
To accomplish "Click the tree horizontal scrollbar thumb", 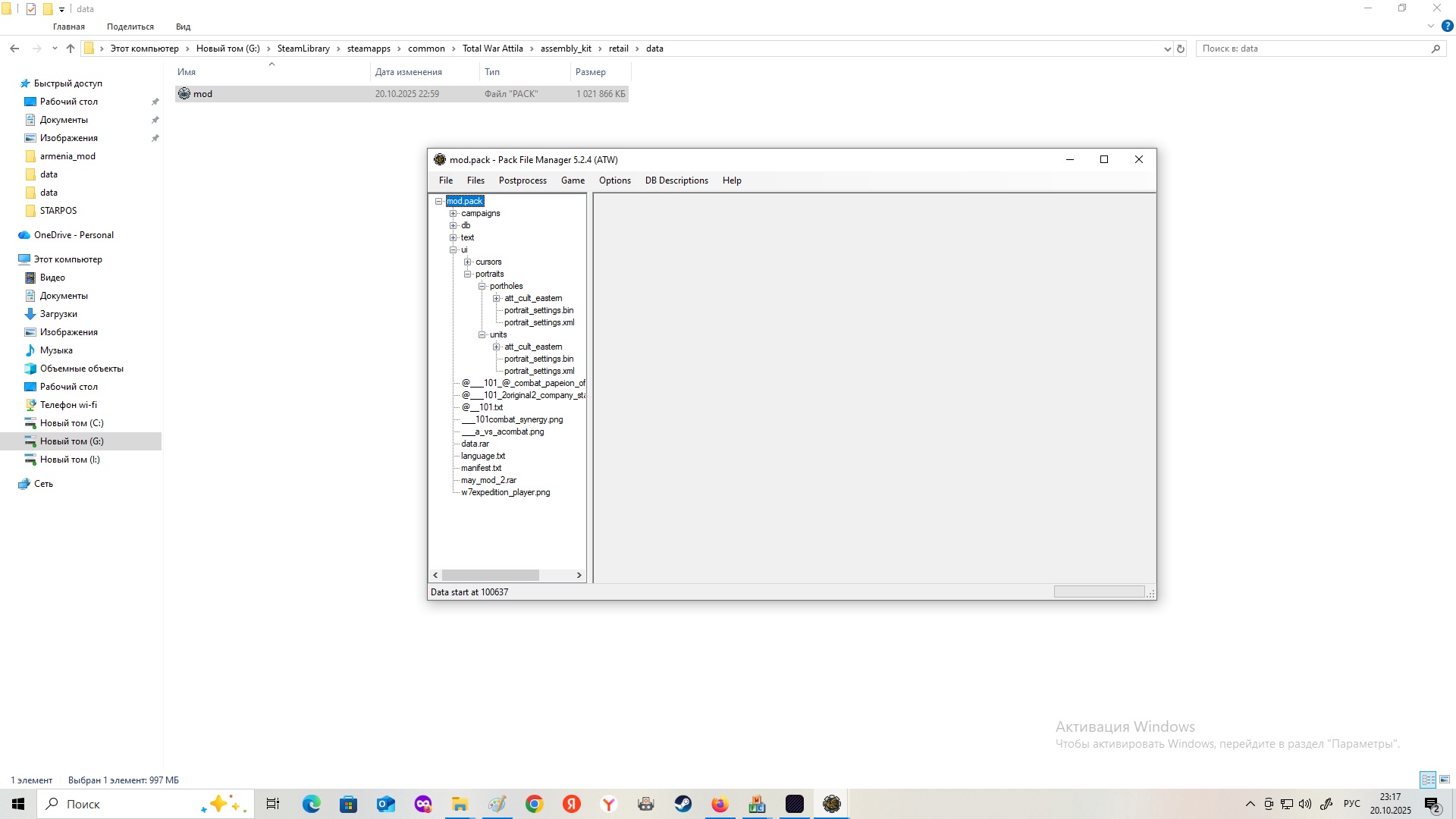I will pyautogui.click(x=491, y=576).
